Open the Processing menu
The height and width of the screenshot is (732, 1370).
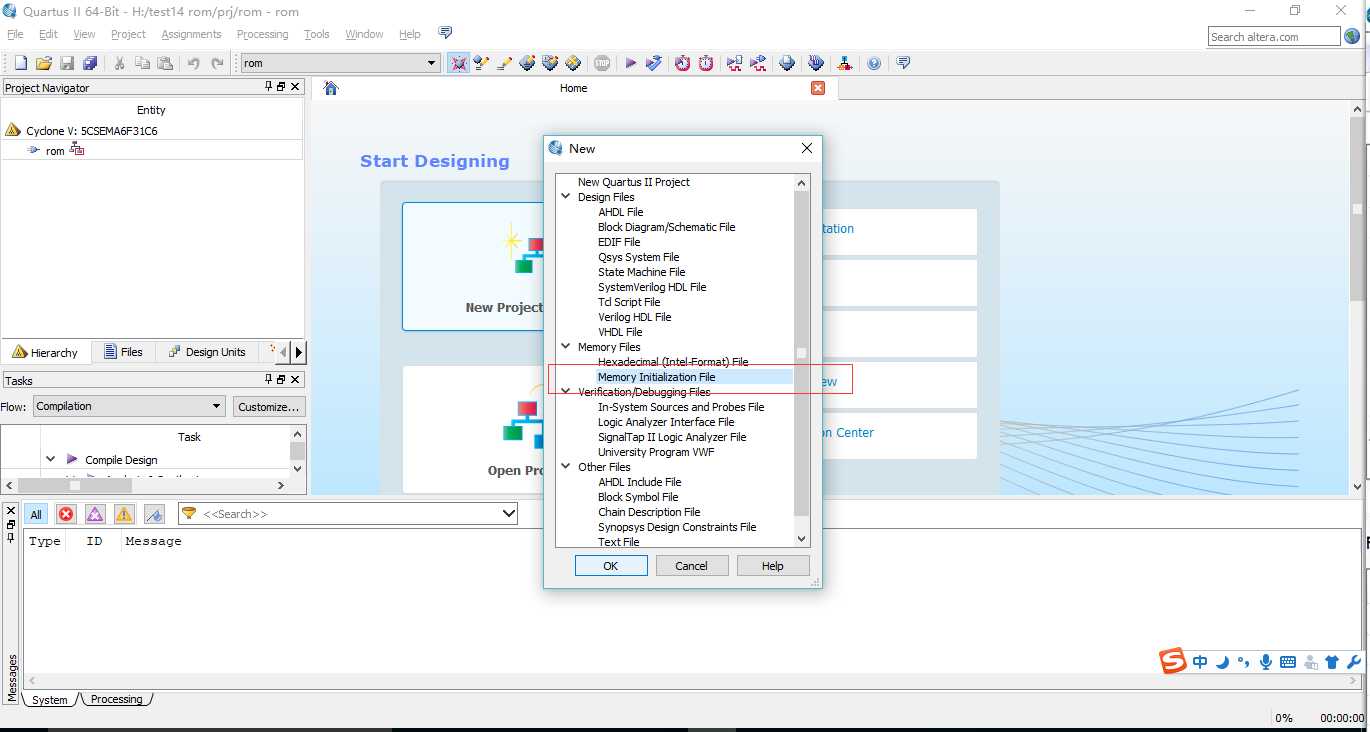[x=262, y=34]
